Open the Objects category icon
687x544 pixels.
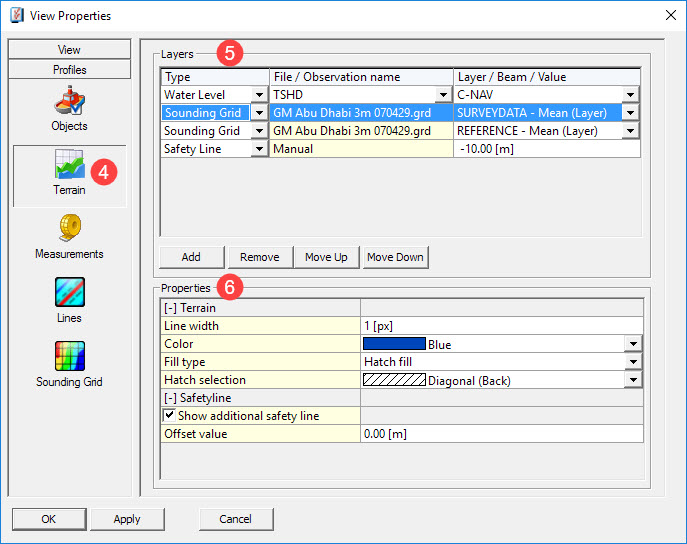pyautogui.click(x=69, y=102)
